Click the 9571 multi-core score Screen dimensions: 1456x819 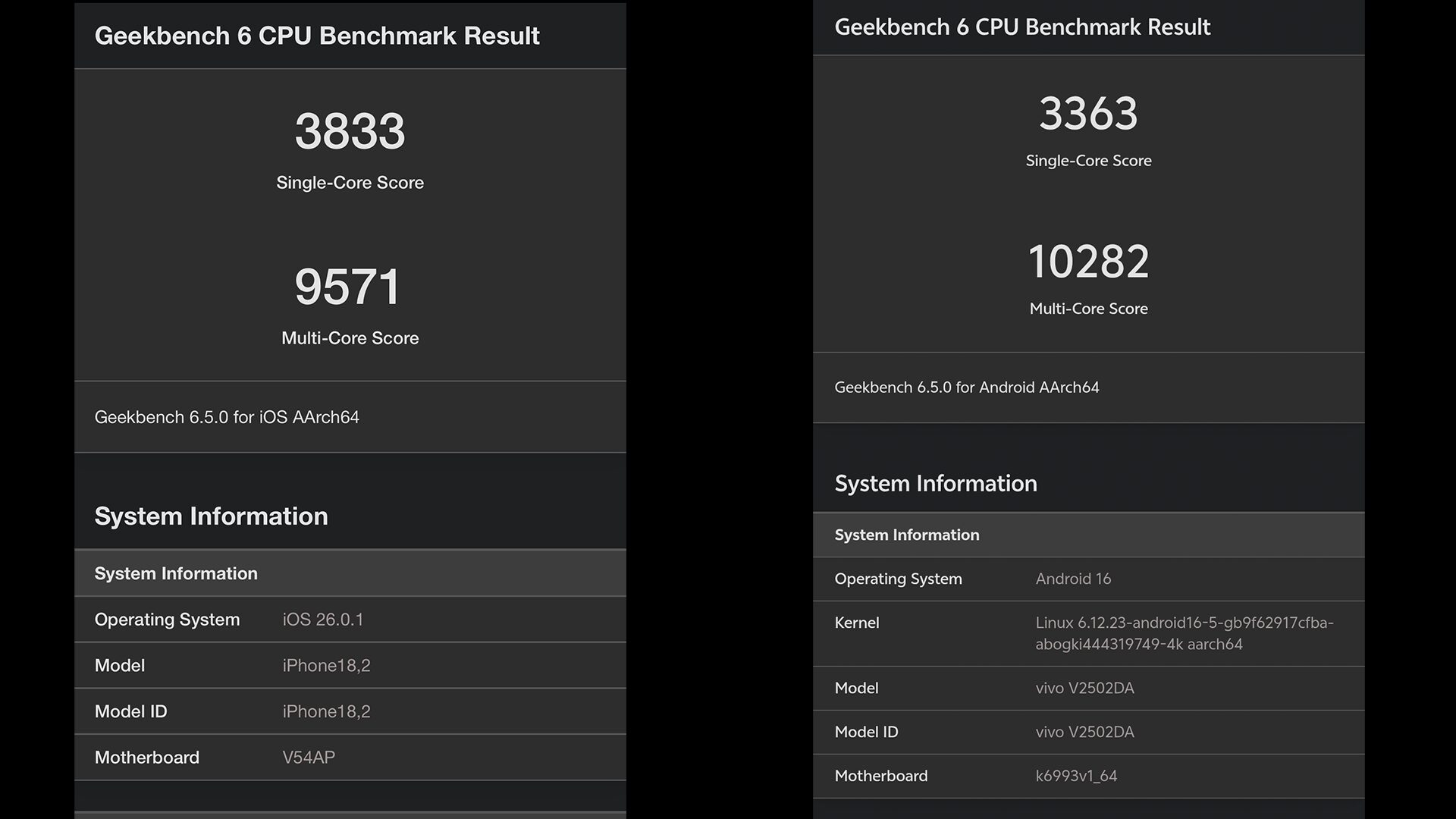click(x=348, y=287)
